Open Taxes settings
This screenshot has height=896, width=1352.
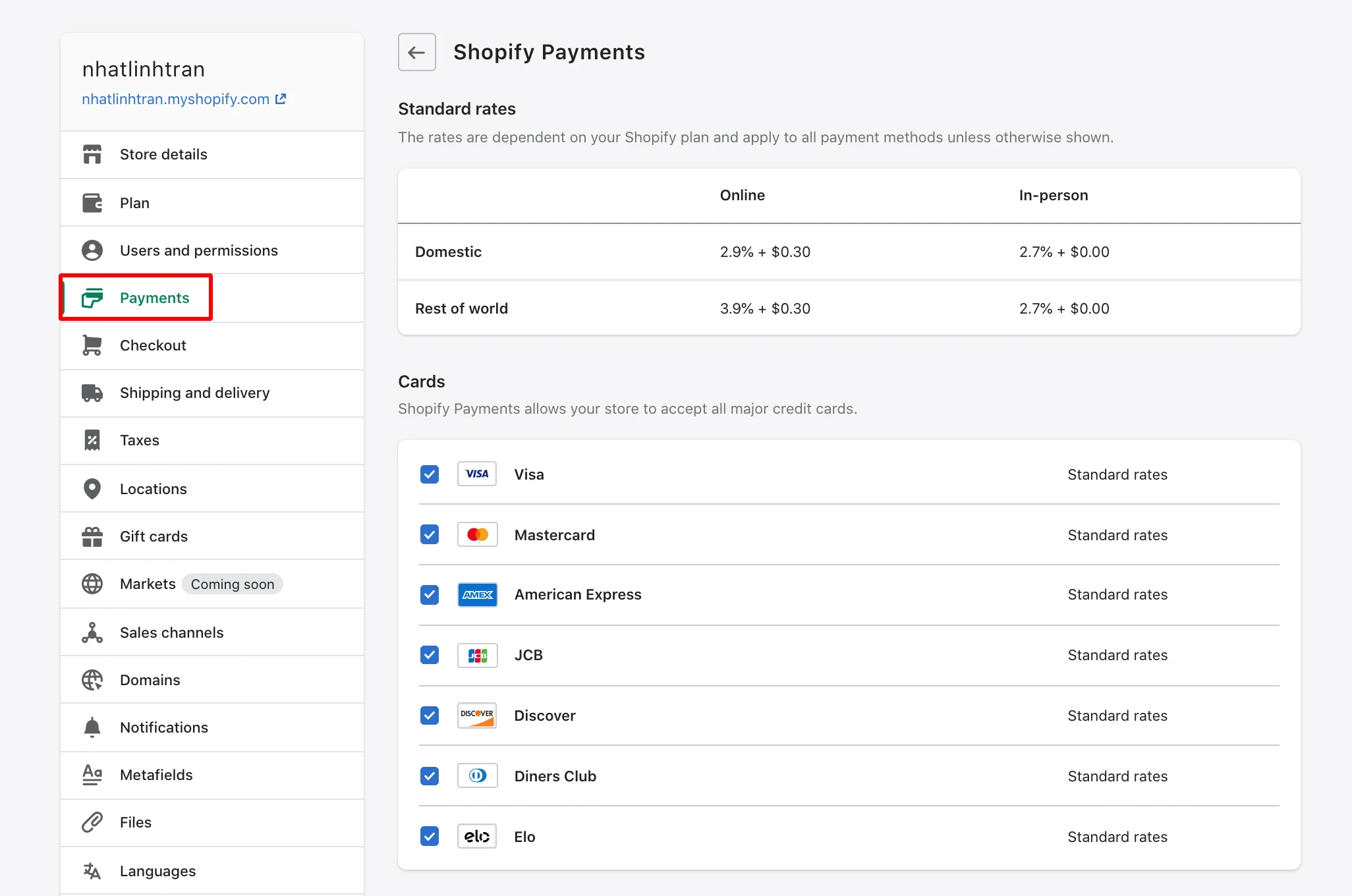(x=212, y=441)
